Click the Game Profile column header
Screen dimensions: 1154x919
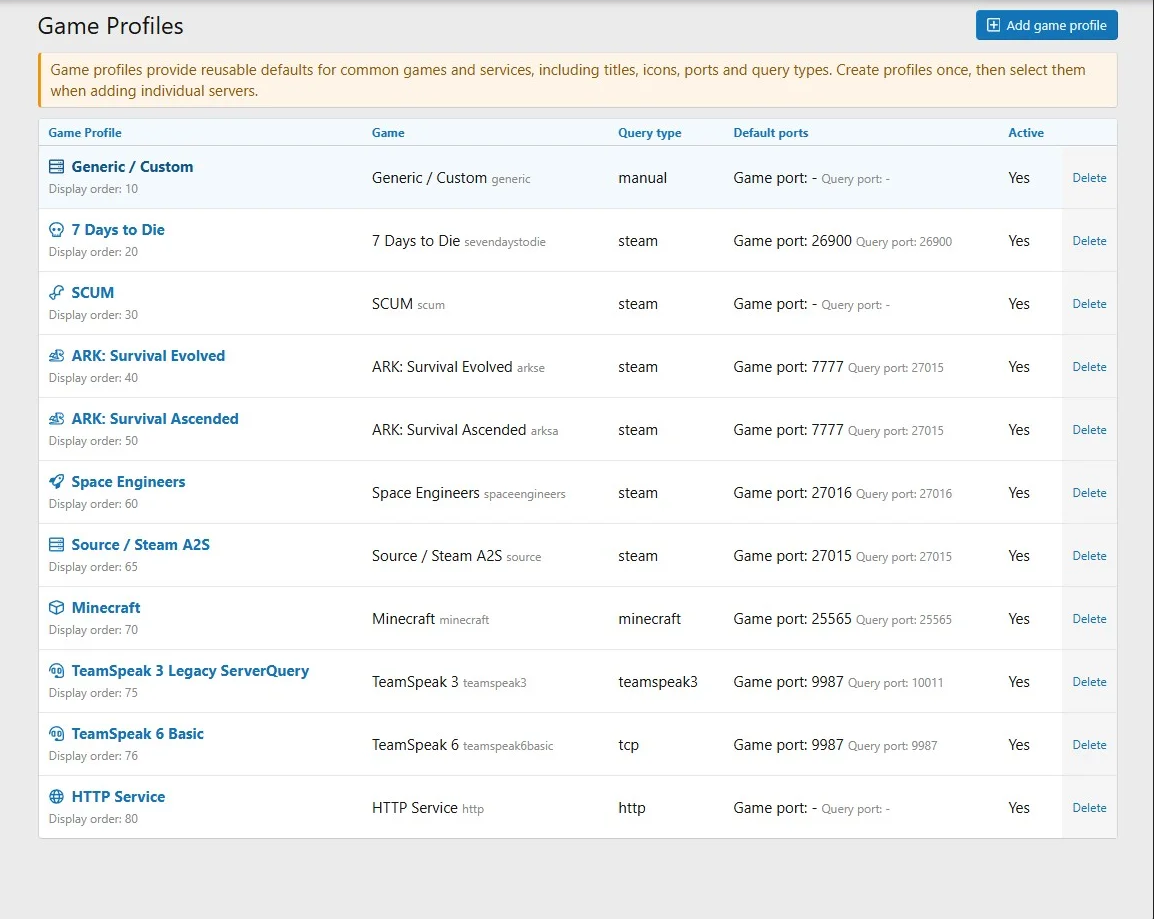click(x=85, y=132)
